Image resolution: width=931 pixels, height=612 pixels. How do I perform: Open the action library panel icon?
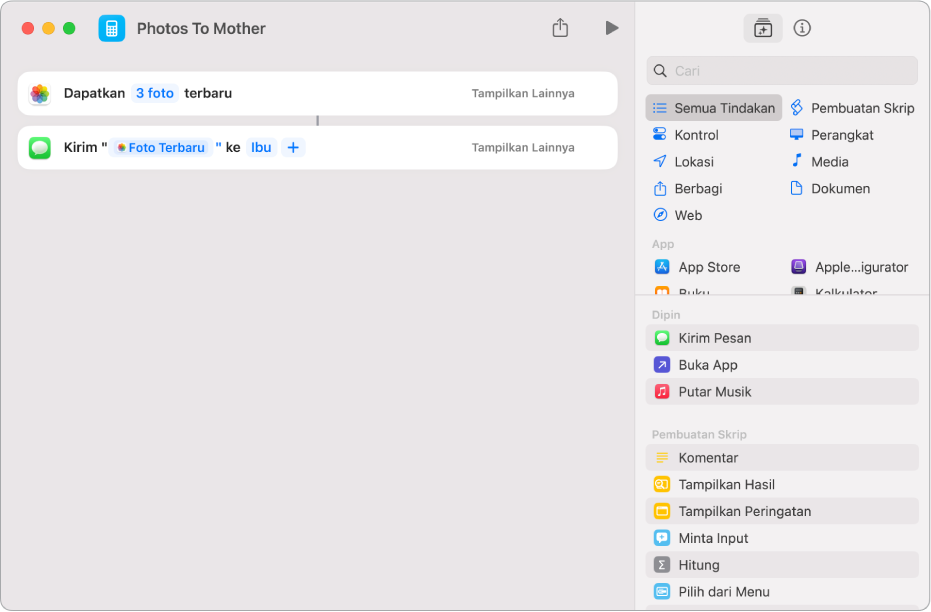click(762, 28)
